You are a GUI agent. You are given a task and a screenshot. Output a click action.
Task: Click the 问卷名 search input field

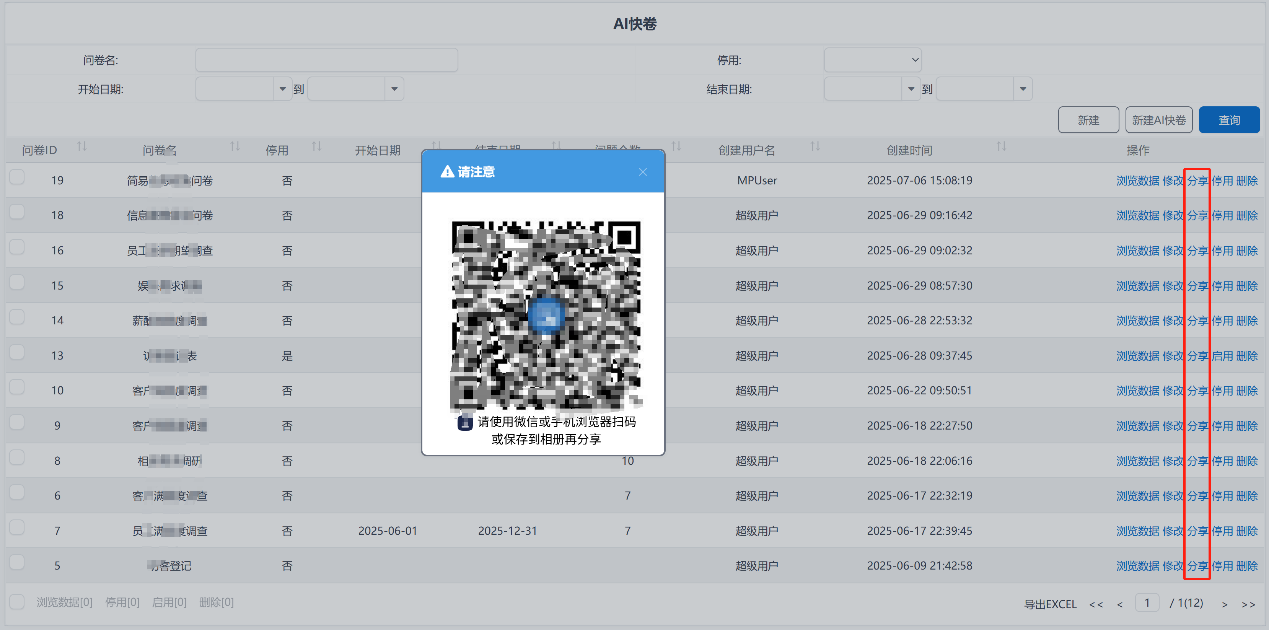(x=326, y=60)
